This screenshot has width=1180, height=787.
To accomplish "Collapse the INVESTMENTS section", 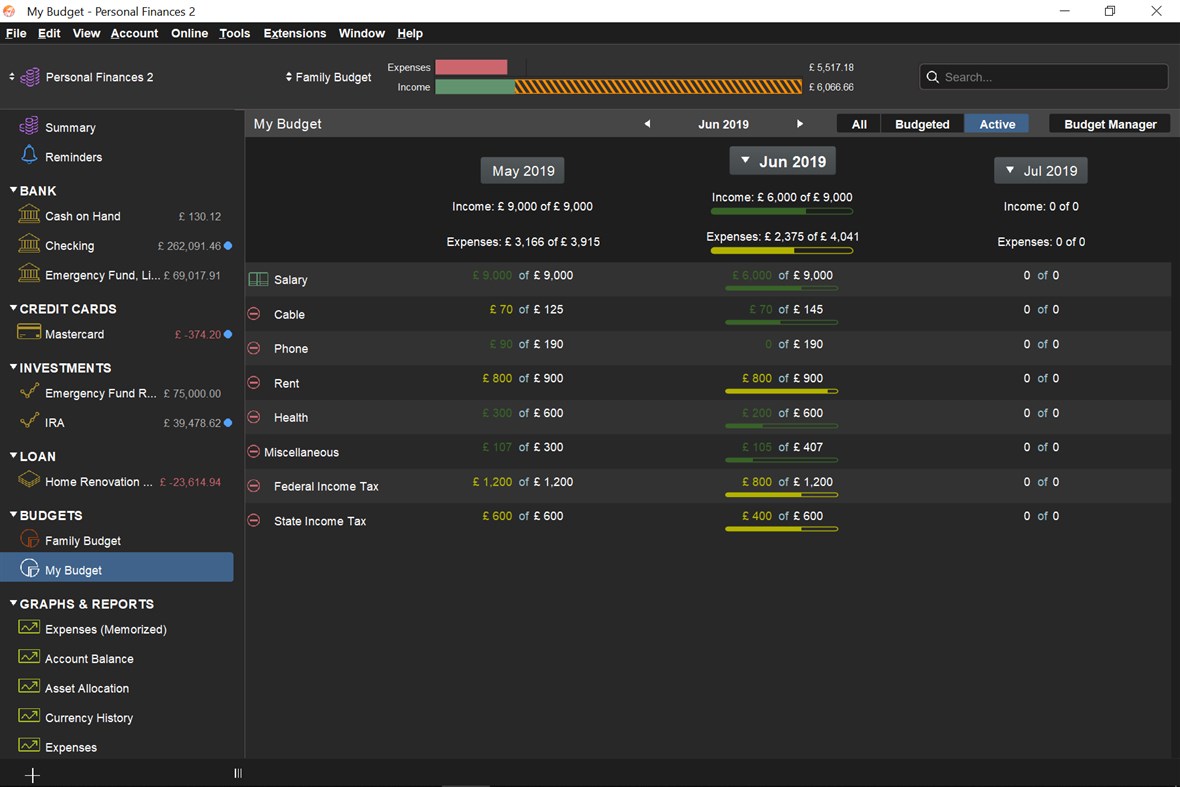I will click(14, 367).
